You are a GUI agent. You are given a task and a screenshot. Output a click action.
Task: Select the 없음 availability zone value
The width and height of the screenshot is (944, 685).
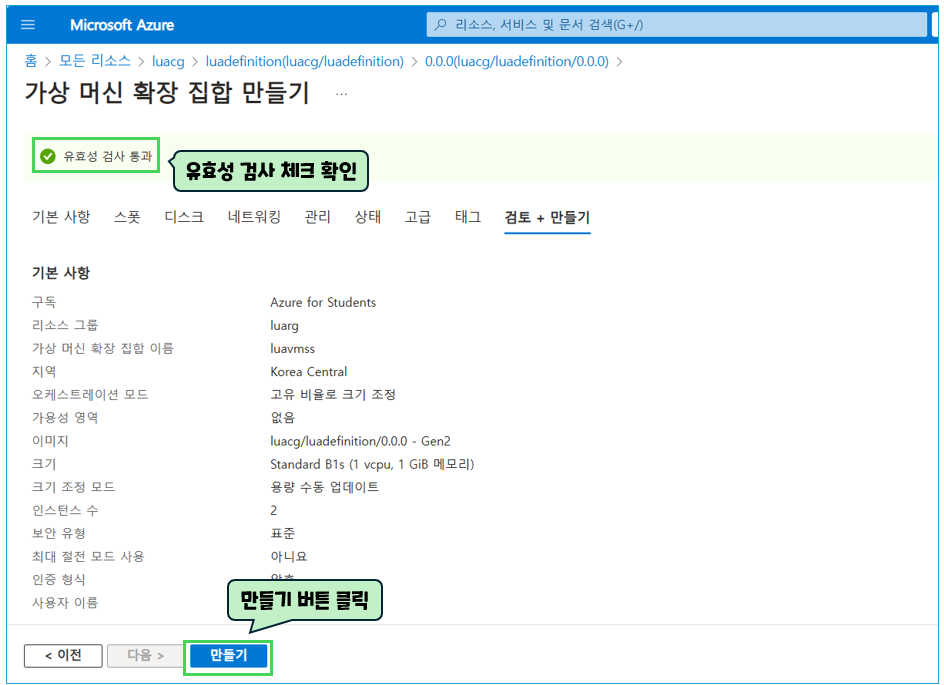tap(282, 418)
